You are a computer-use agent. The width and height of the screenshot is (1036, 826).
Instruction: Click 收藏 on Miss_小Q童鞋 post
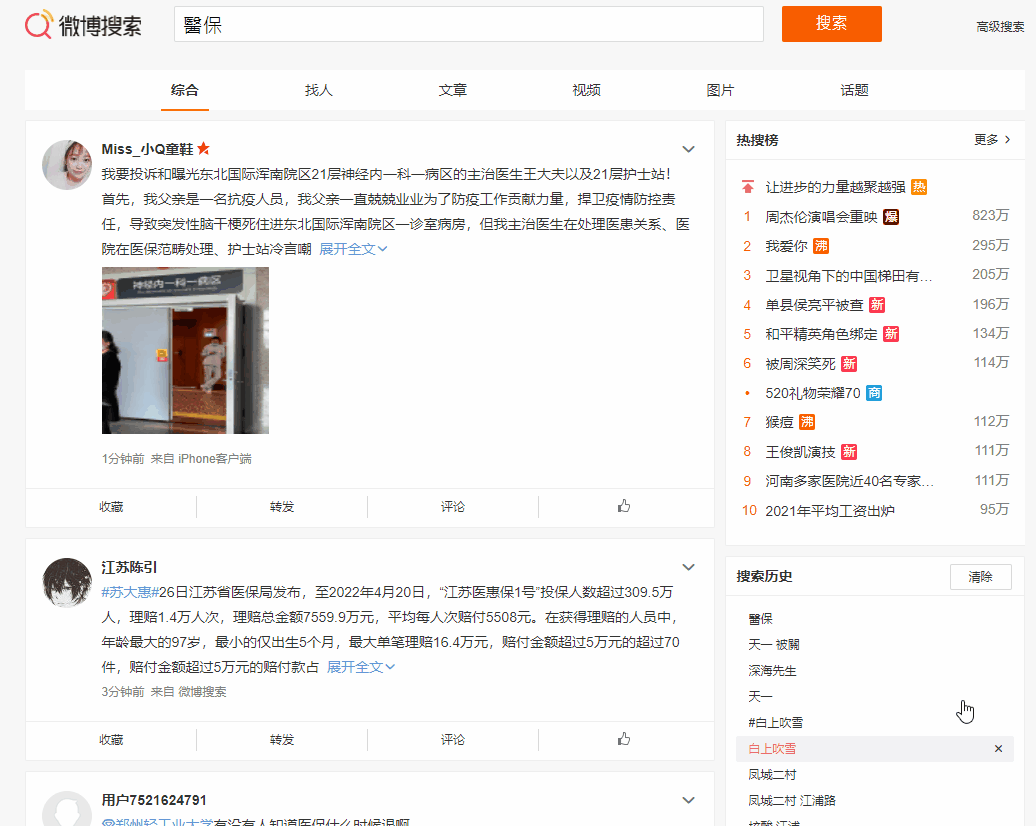(x=111, y=507)
